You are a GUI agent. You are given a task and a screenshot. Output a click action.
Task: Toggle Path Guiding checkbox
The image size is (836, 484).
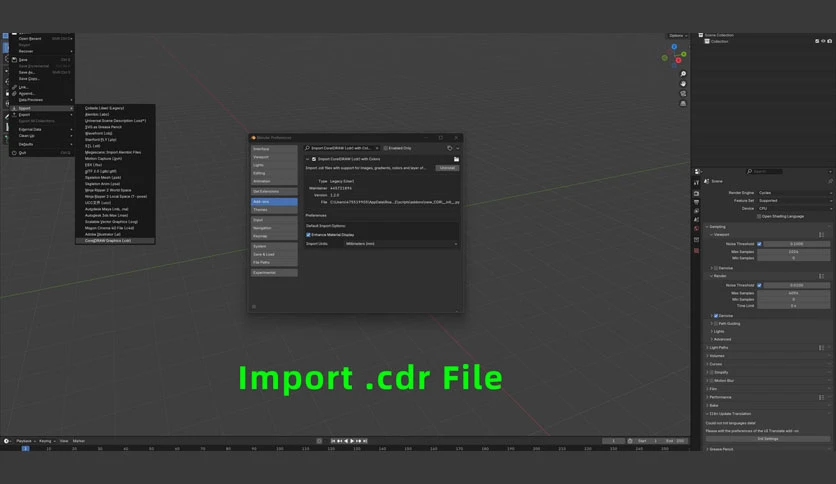[x=716, y=324]
